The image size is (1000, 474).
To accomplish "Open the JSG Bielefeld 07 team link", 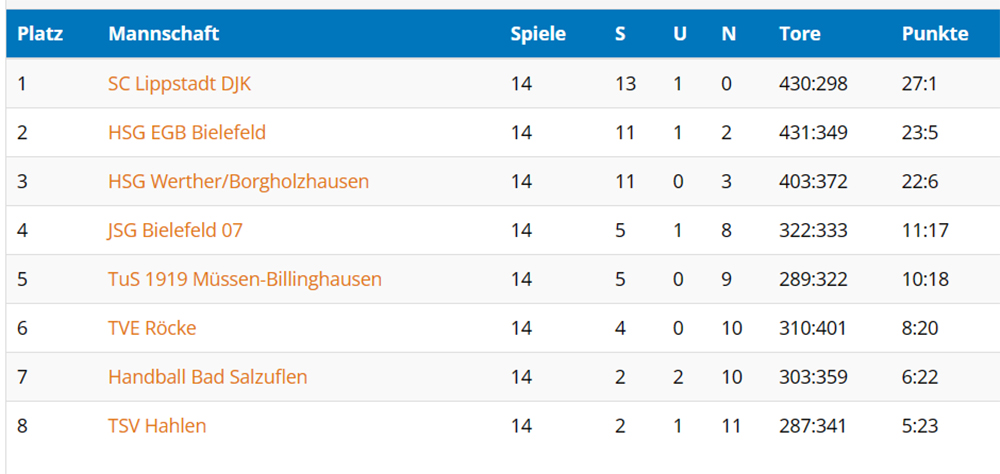I will pyautogui.click(x=175, y=230).
